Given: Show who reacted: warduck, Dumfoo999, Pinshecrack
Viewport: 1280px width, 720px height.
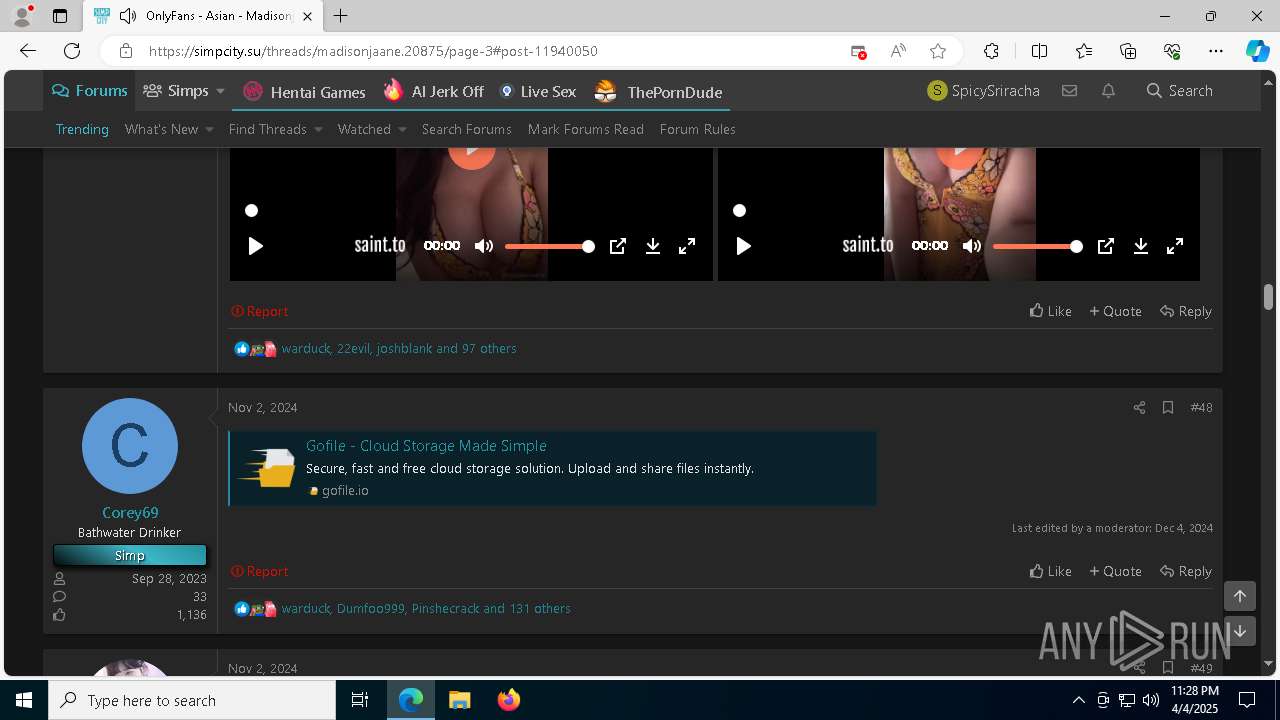Looking at the screenshot, I should coord(426,608).
